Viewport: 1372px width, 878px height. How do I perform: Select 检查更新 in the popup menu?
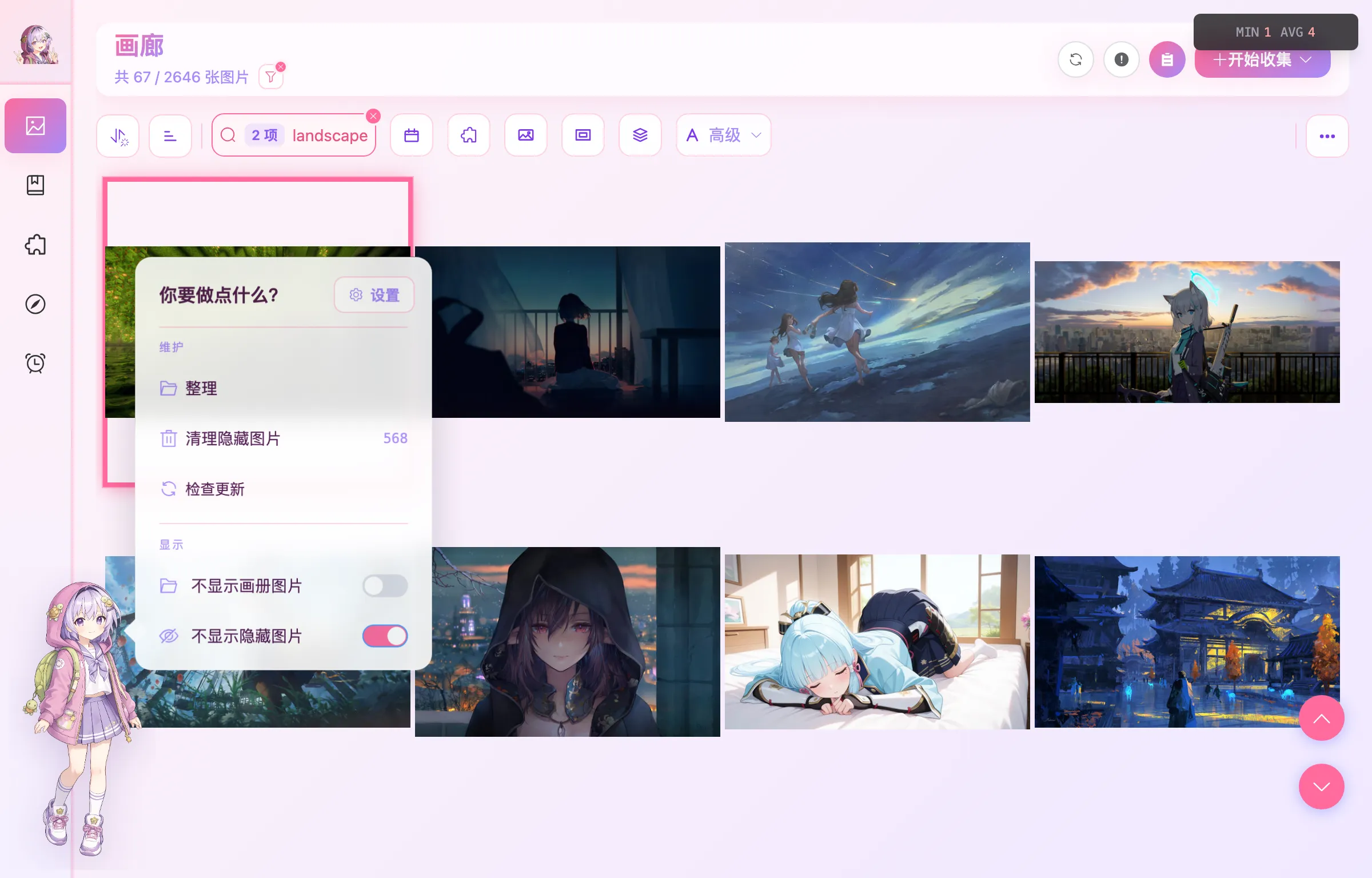point(284,489)
